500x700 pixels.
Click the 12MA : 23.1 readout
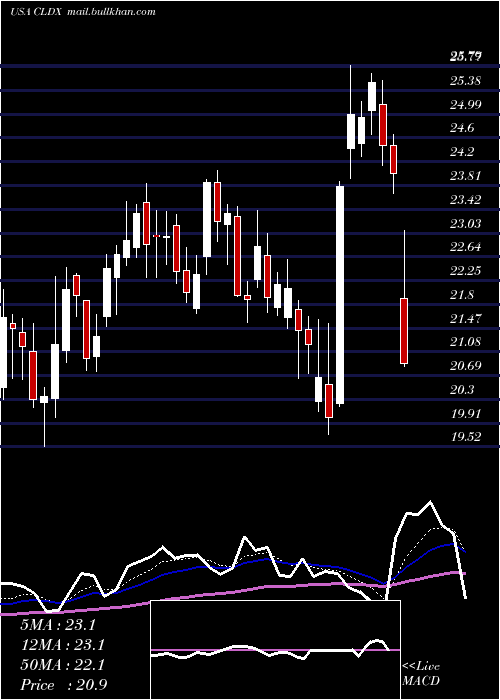62,645
